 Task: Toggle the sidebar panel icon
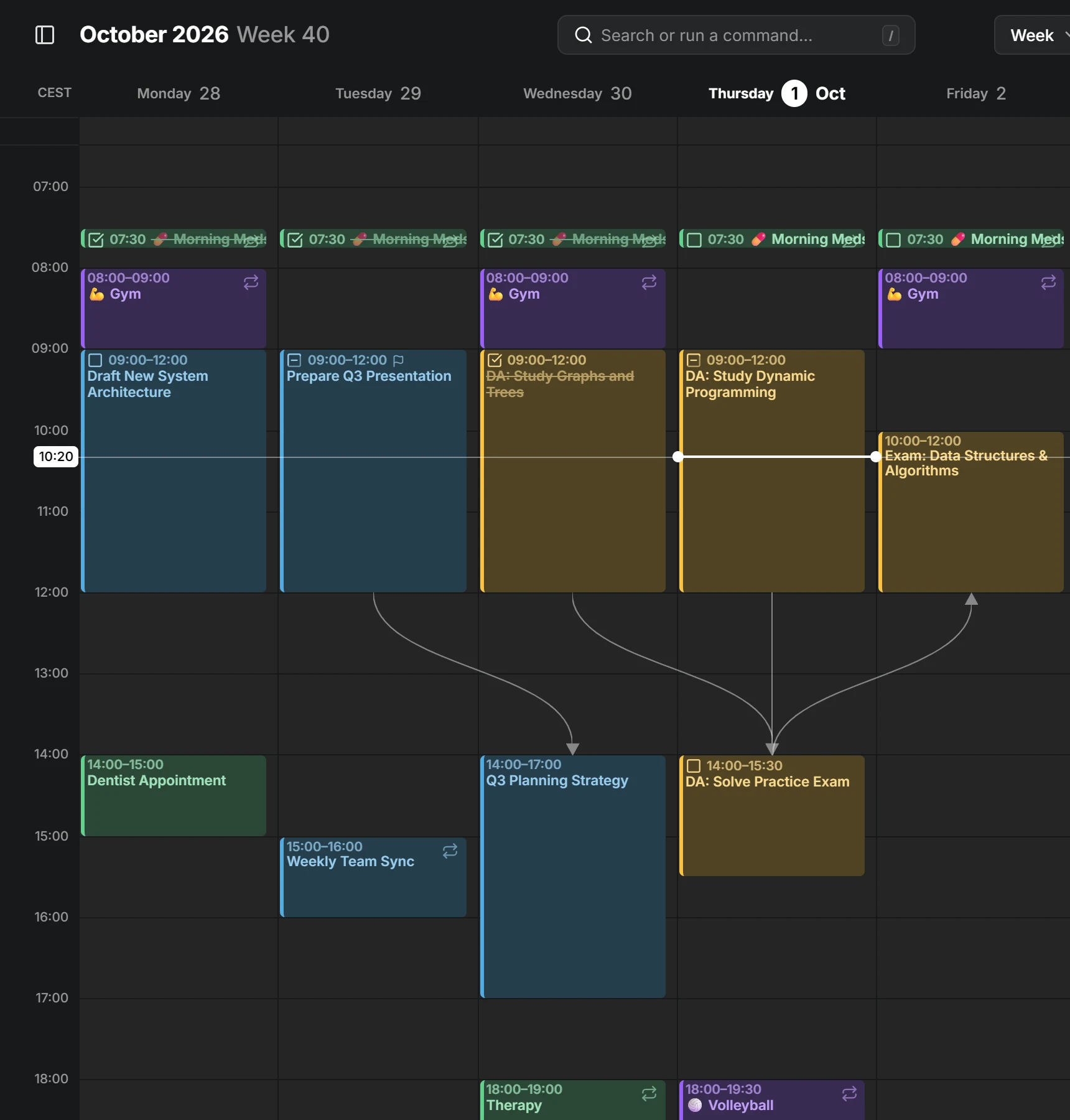click(x=45, y=35)
